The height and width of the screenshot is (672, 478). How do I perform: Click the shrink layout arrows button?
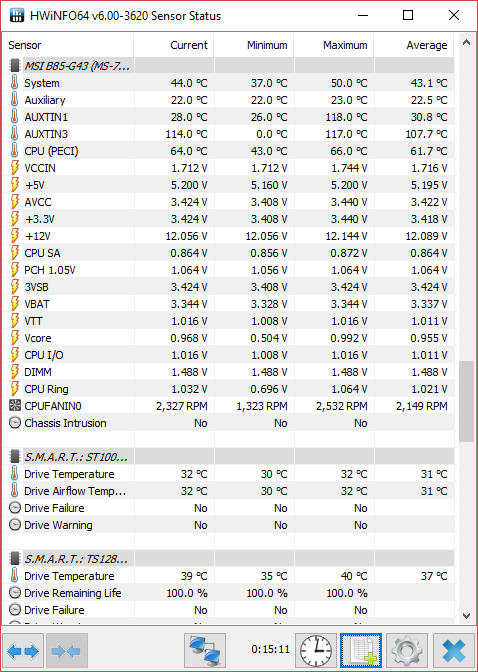tap(67, 651)
